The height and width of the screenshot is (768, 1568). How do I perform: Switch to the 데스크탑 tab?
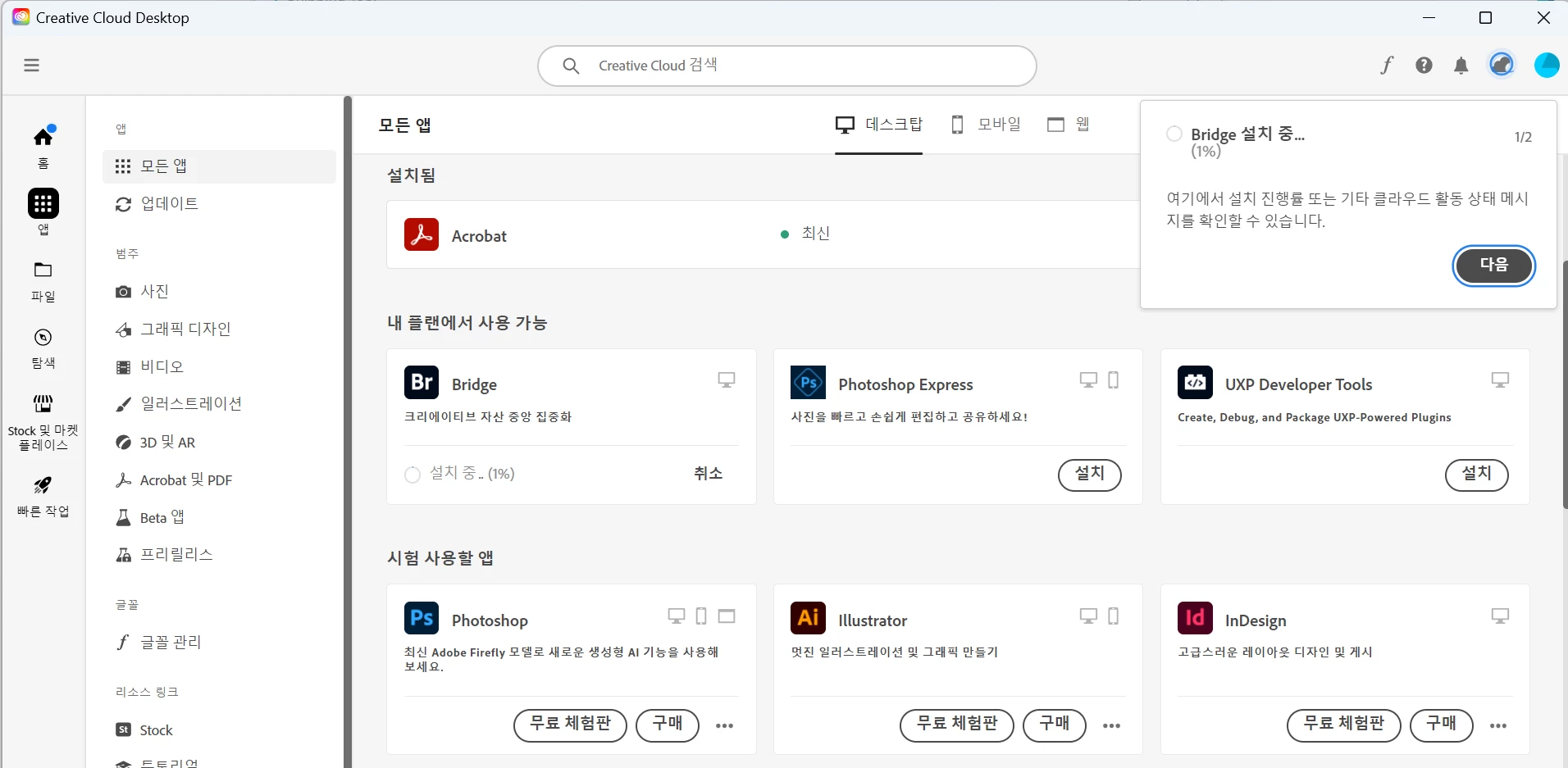coord(879,125)
